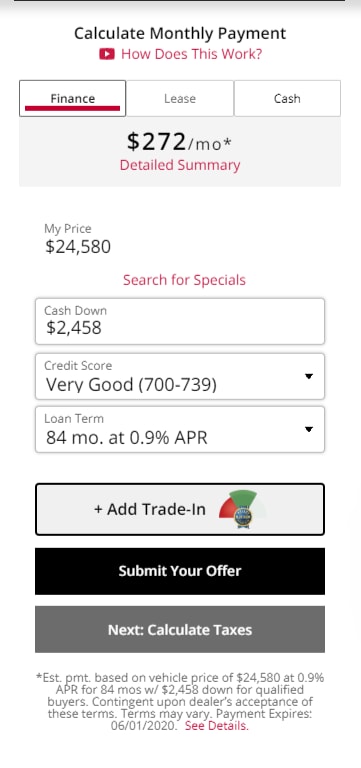Viewport: 361px width, 768px height.
Task: Click Next: Calculate Taxes
Action: (180, 629)
